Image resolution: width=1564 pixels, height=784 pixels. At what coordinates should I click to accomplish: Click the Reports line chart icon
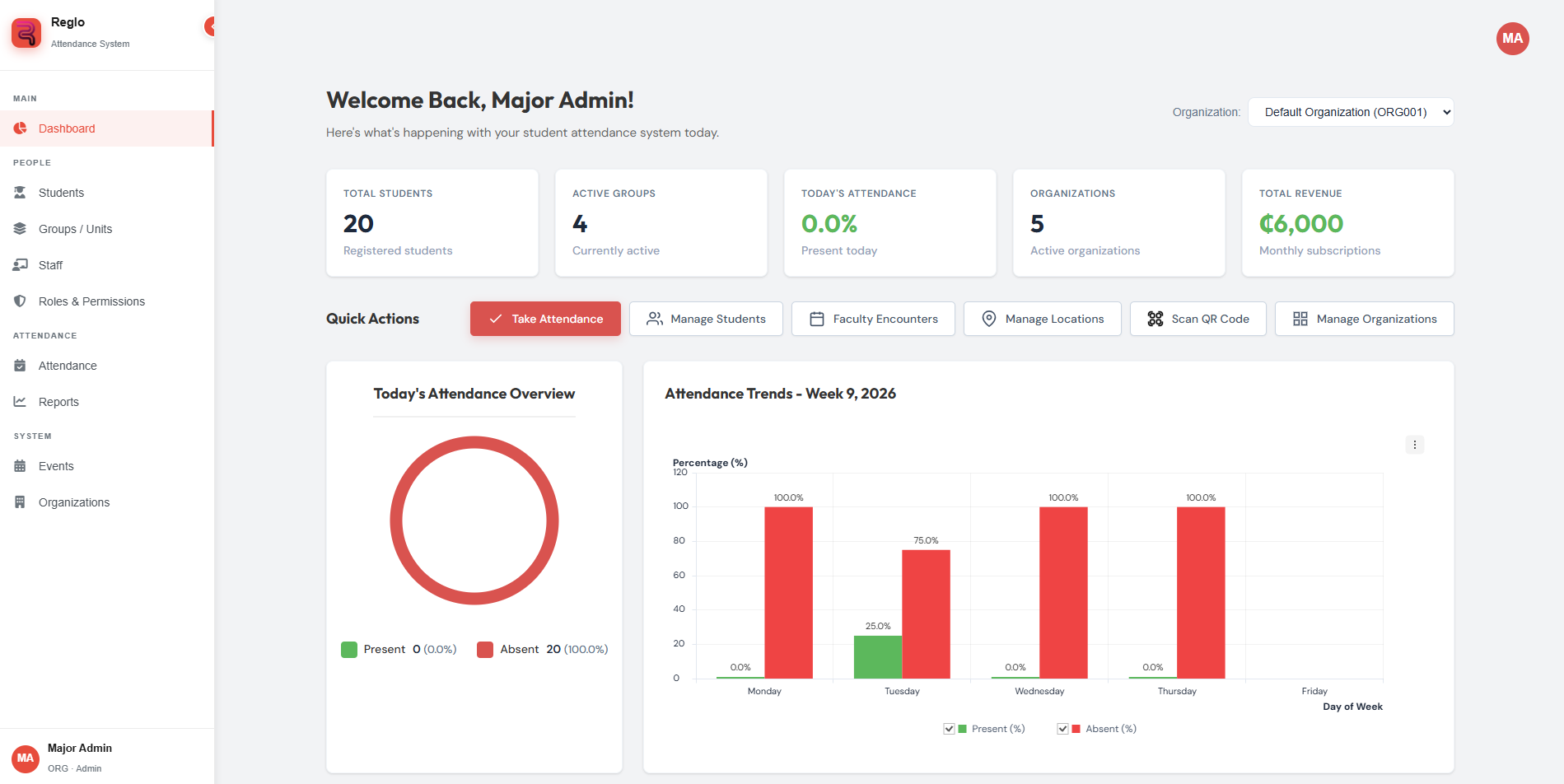[20, 402]
